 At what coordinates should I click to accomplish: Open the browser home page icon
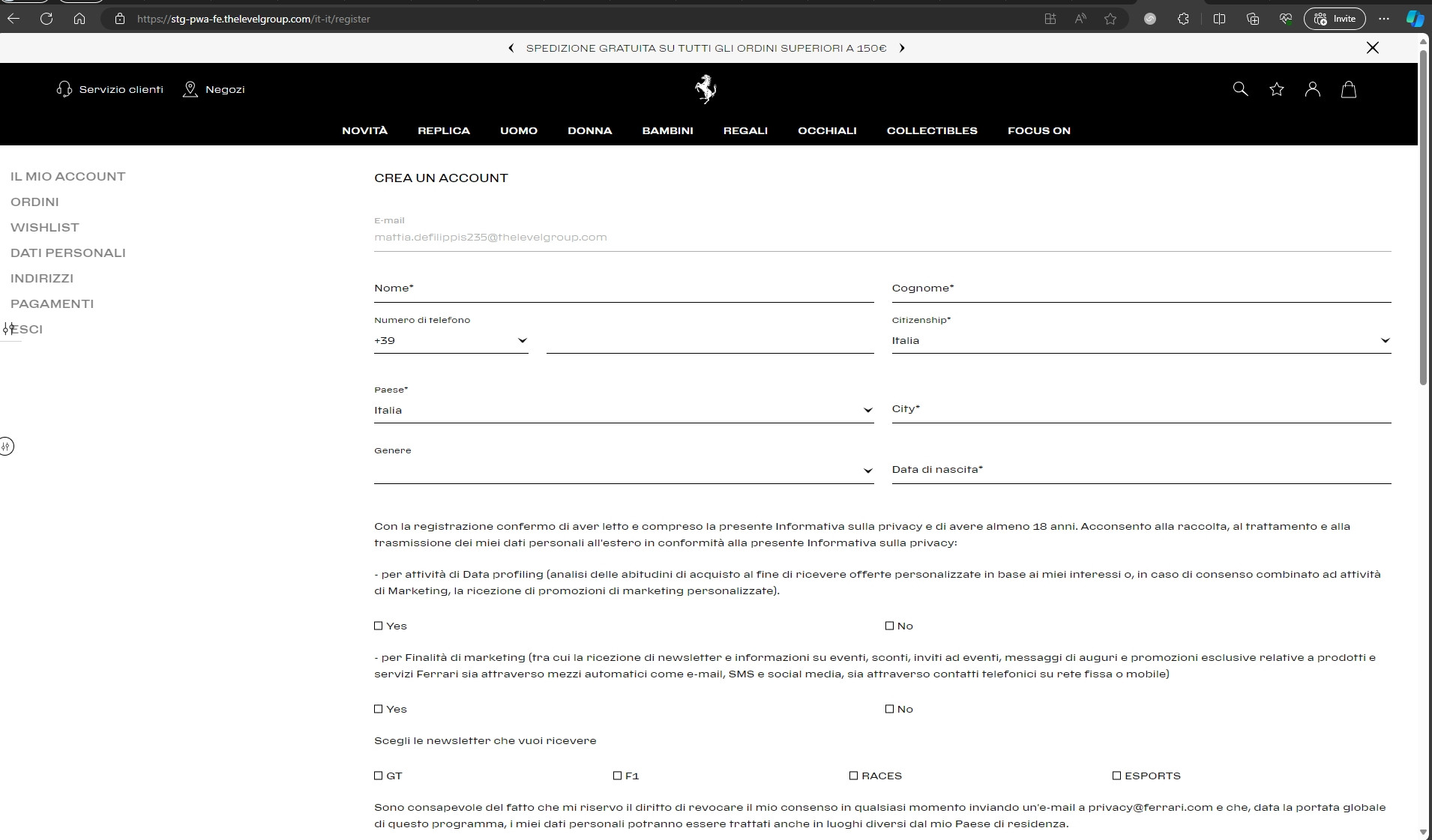click(x=79, y=19)
